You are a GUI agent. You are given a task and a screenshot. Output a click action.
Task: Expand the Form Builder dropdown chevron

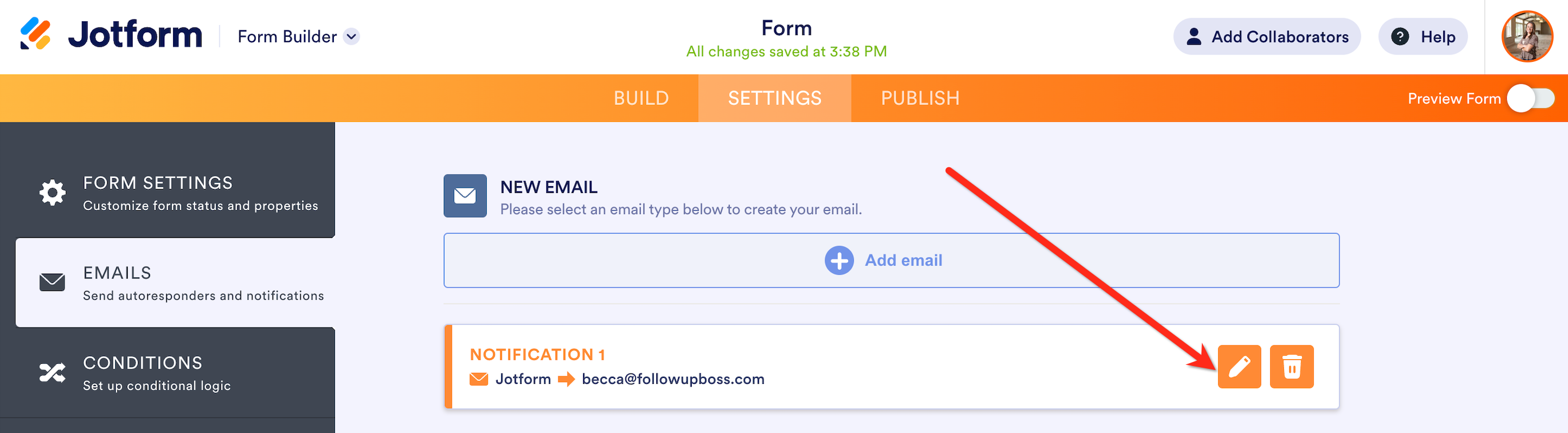pyautogui.click(x=351, y=37)
